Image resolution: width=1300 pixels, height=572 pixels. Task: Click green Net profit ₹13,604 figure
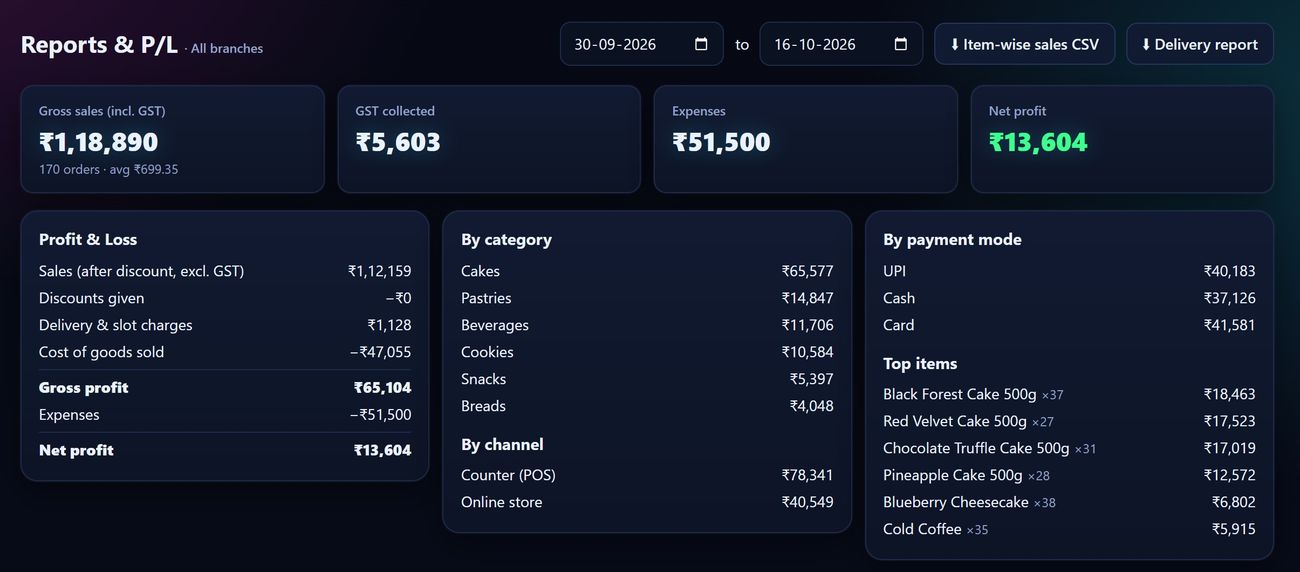[1038, 142]
